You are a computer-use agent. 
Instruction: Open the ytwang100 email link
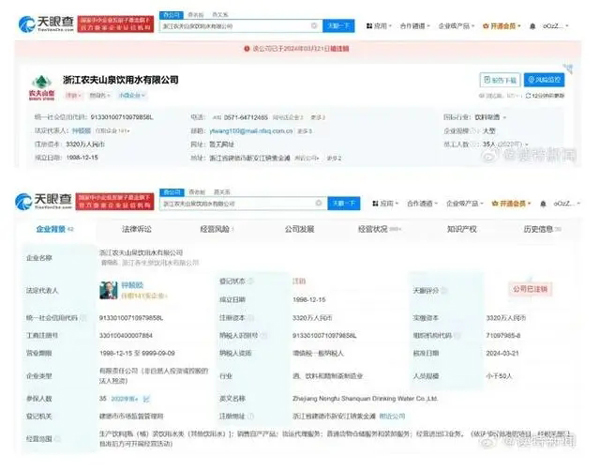click(x=251, y=131)
